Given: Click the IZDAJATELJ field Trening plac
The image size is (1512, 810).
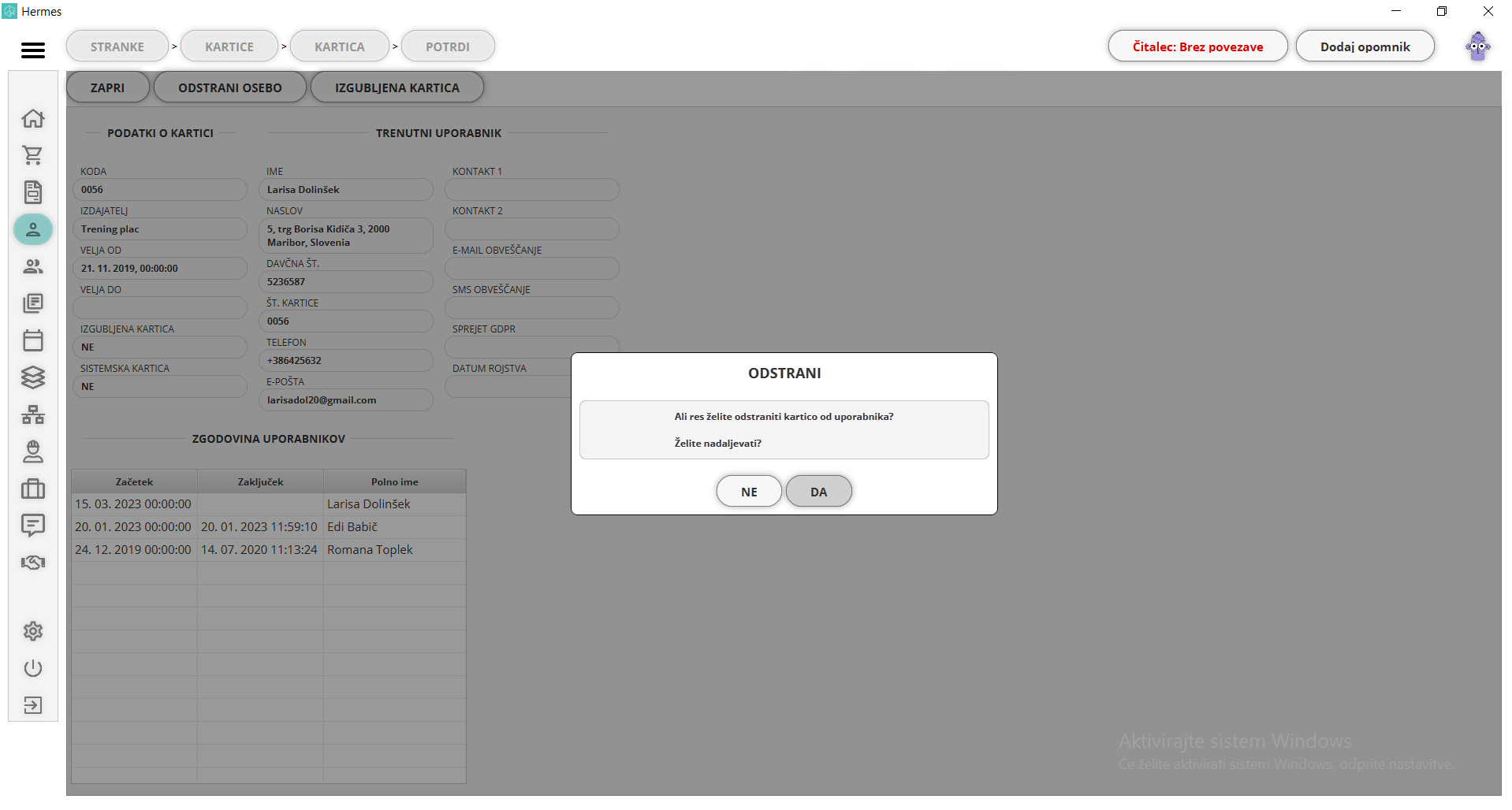Looking at the screenshot, I should [x=160, y=229].
